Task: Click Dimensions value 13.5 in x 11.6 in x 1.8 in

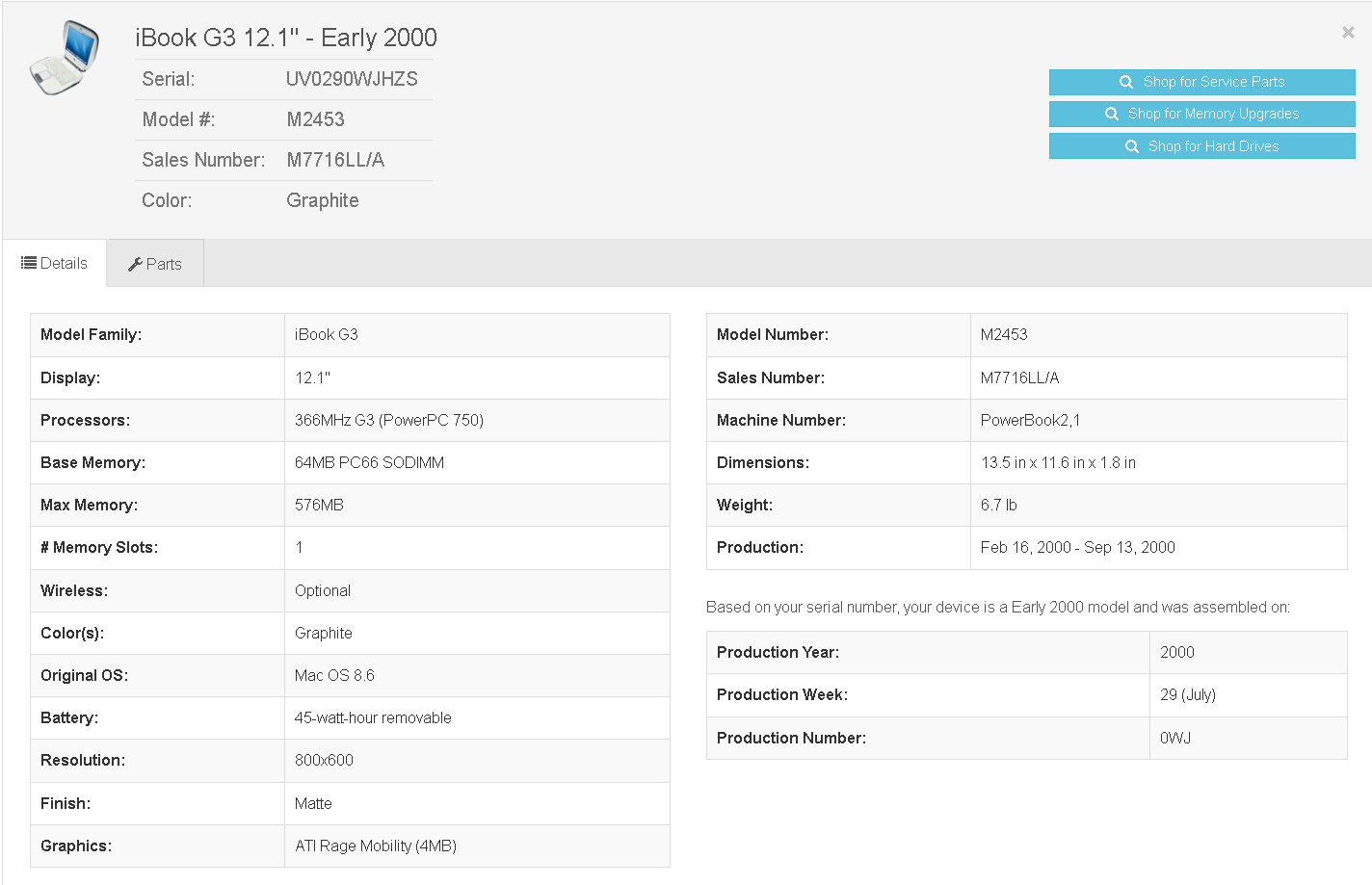Action: (1058, 462)
